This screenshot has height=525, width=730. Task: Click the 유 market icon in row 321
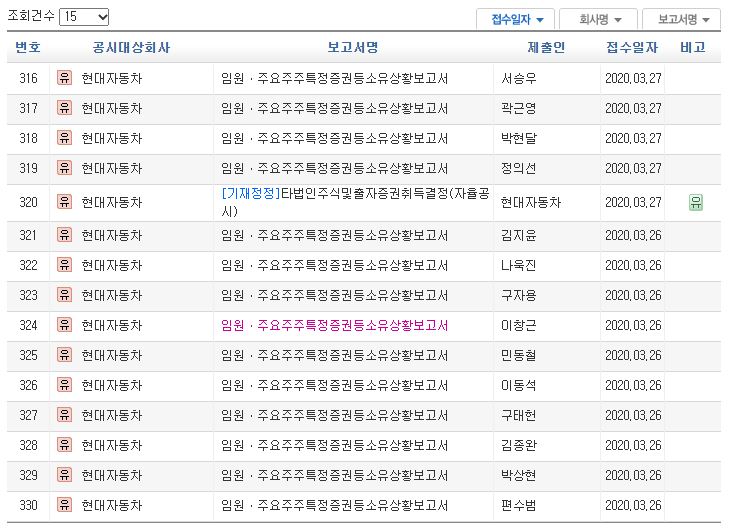tap(64, 235)
